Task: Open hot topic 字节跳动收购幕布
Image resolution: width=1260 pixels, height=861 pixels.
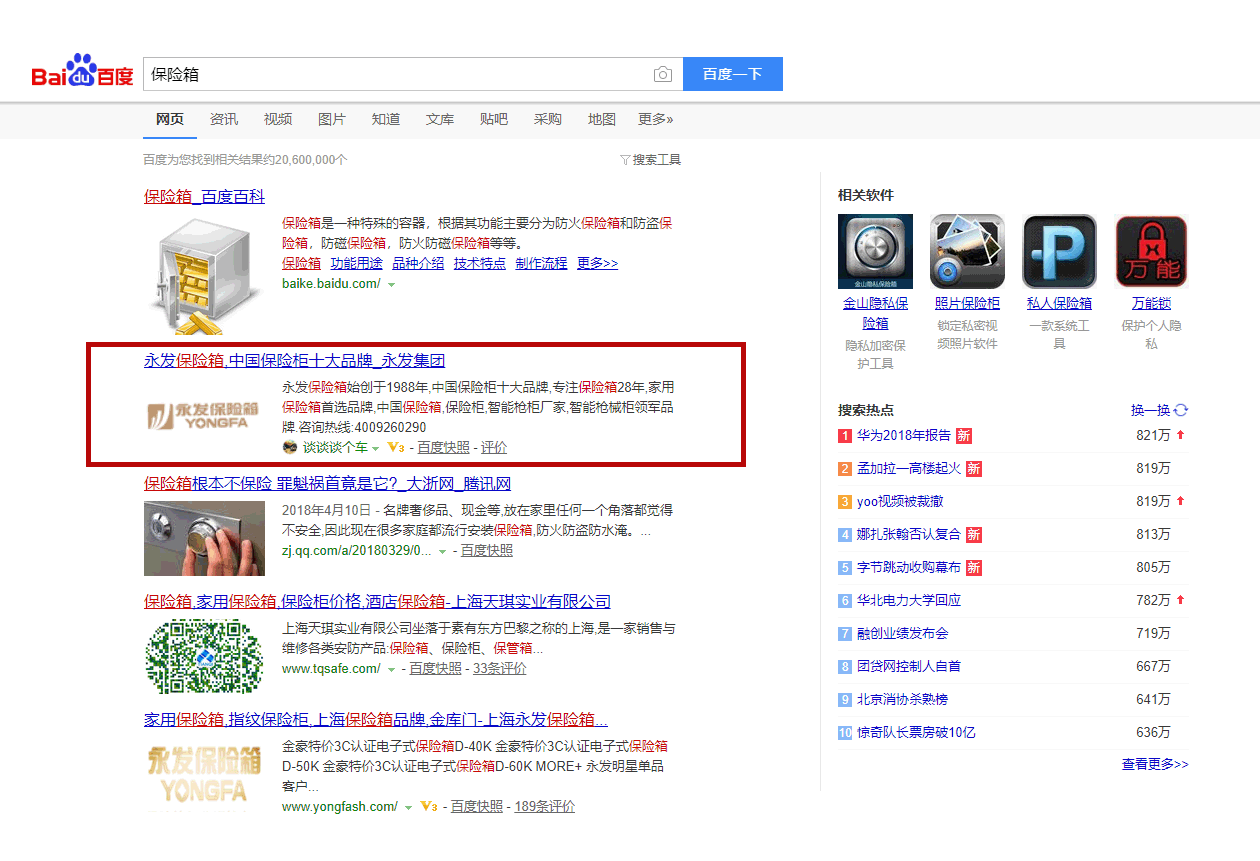Action: pos(909,567)
